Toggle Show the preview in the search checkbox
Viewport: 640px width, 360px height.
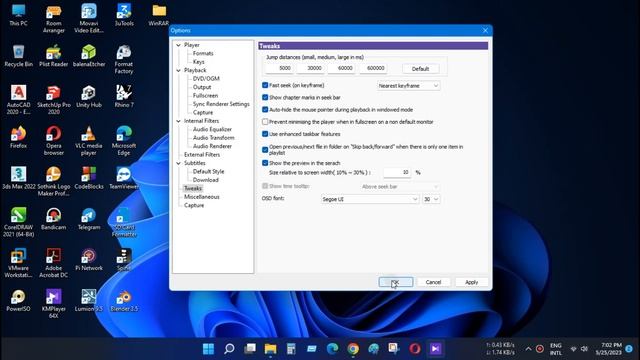(x=265, y=163)
